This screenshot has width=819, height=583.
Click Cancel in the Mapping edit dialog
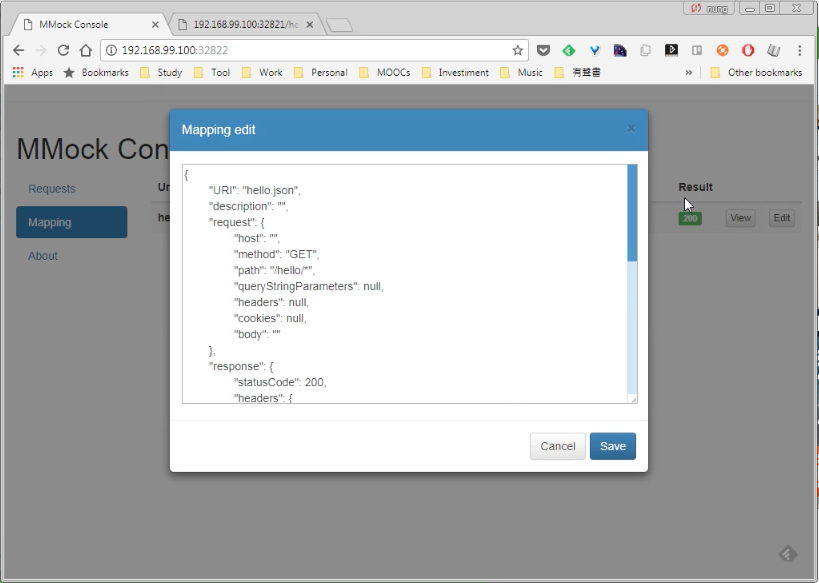click(558, 446)
